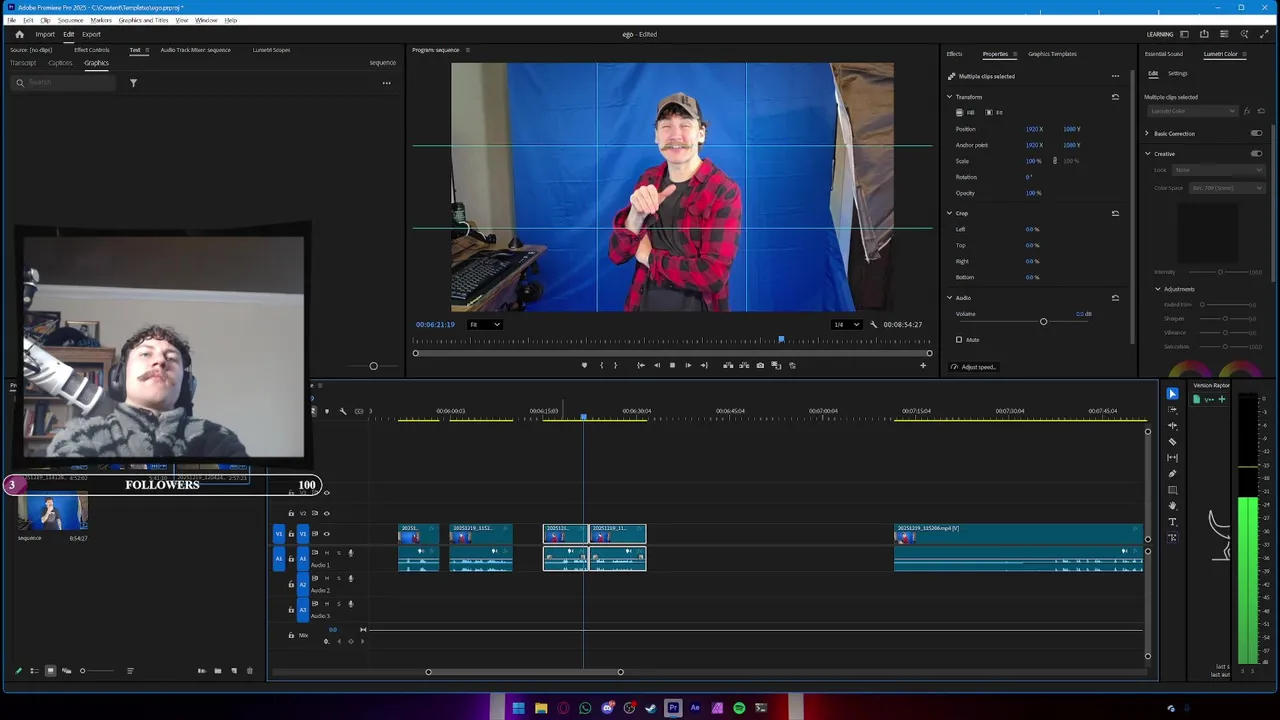Click the Saturation slider in Lumetri

click(1225, 347)
